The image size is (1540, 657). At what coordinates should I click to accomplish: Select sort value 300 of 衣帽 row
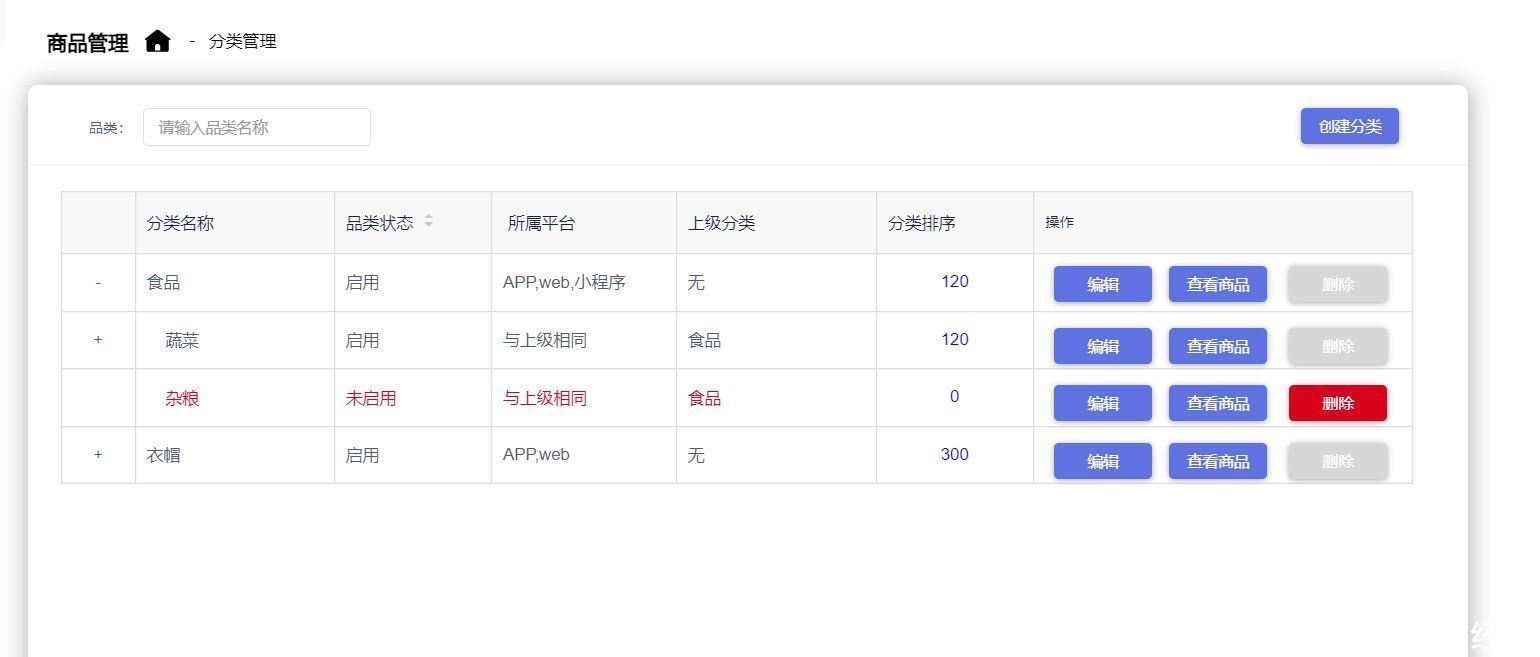pos(954,454)
